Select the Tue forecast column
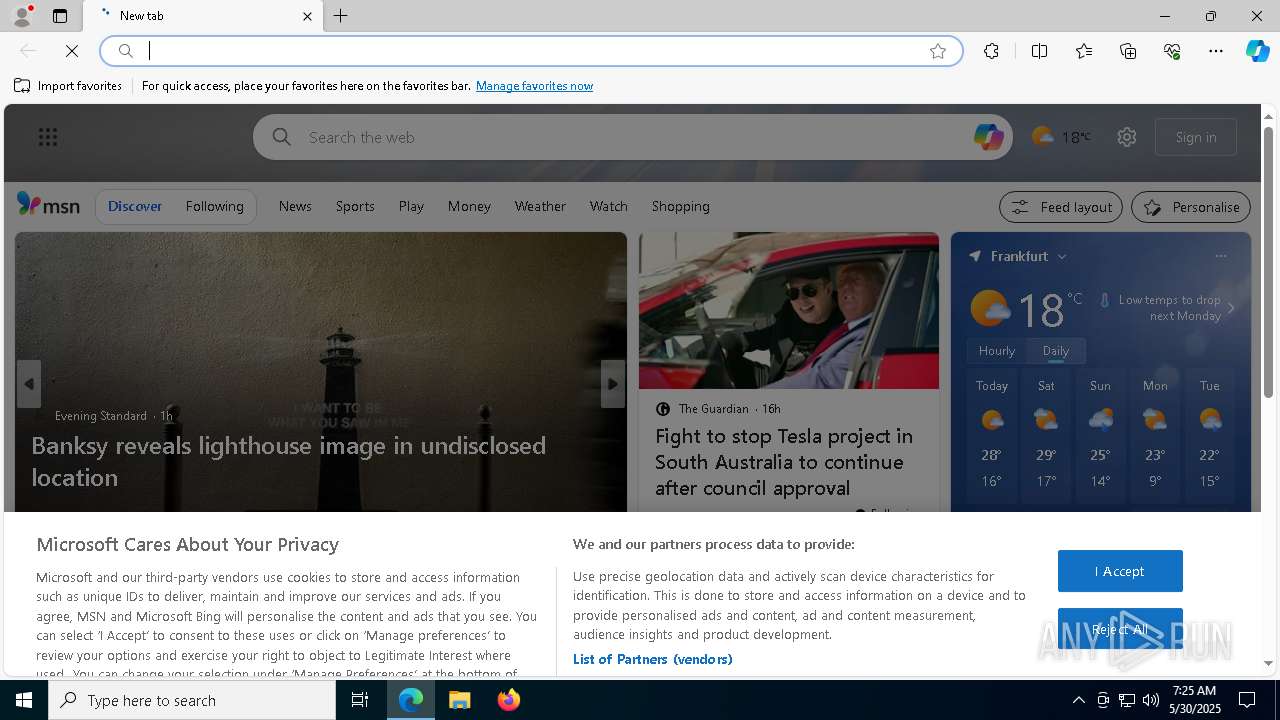 click(x=1209, y=436)
